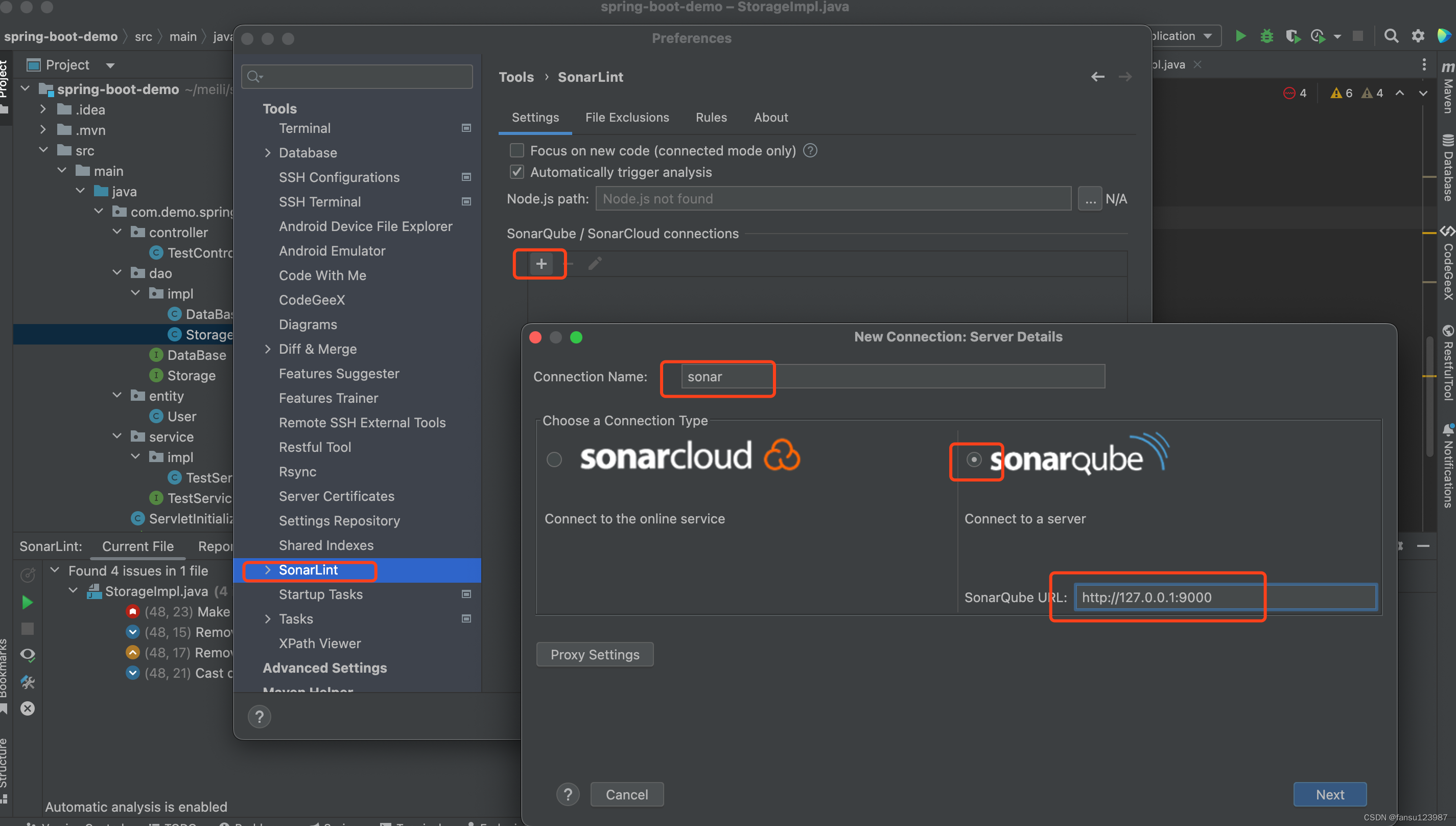Switch to the Rules tab
The height and width of the screenshot is (826, 1456).
point(711,118)
